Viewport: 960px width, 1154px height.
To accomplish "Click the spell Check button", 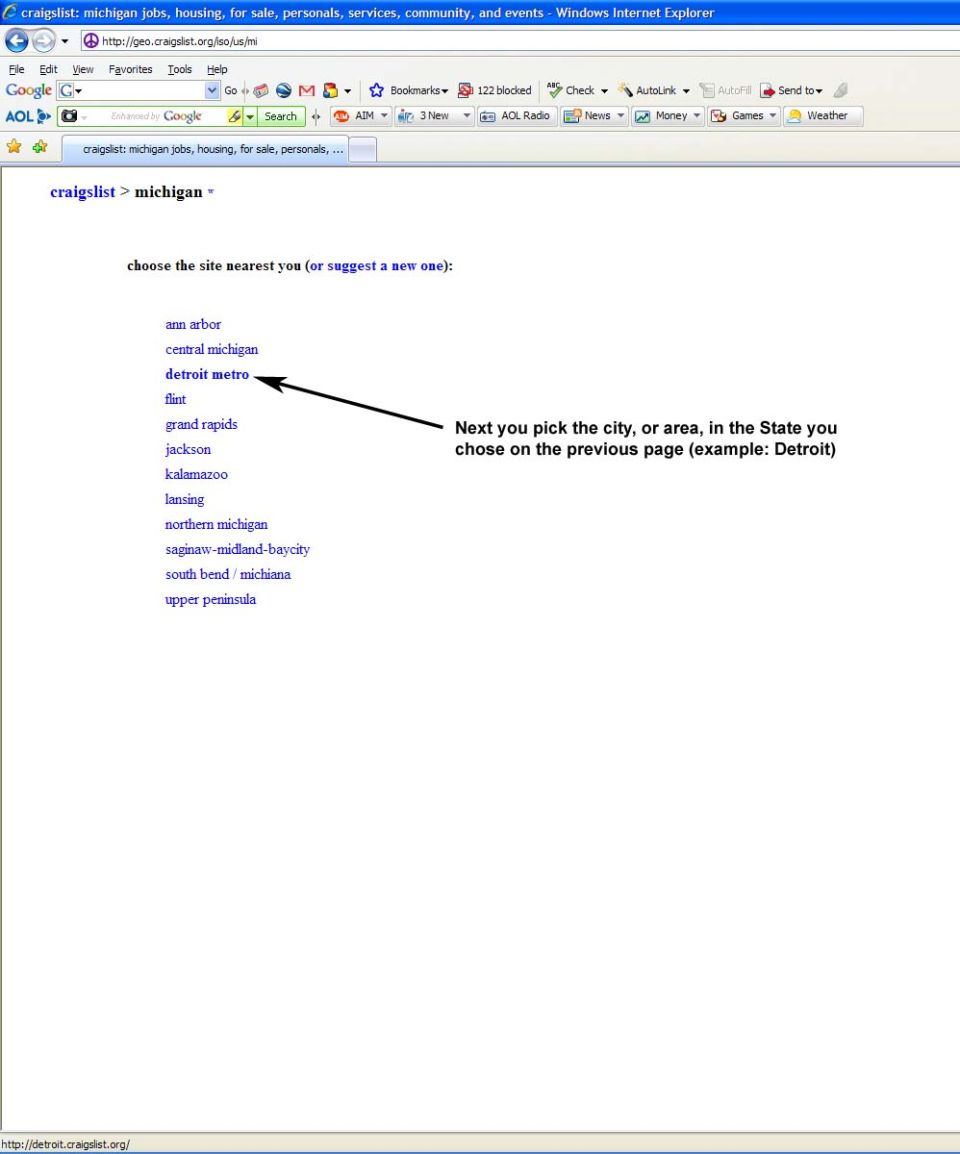I will point(571,91).
